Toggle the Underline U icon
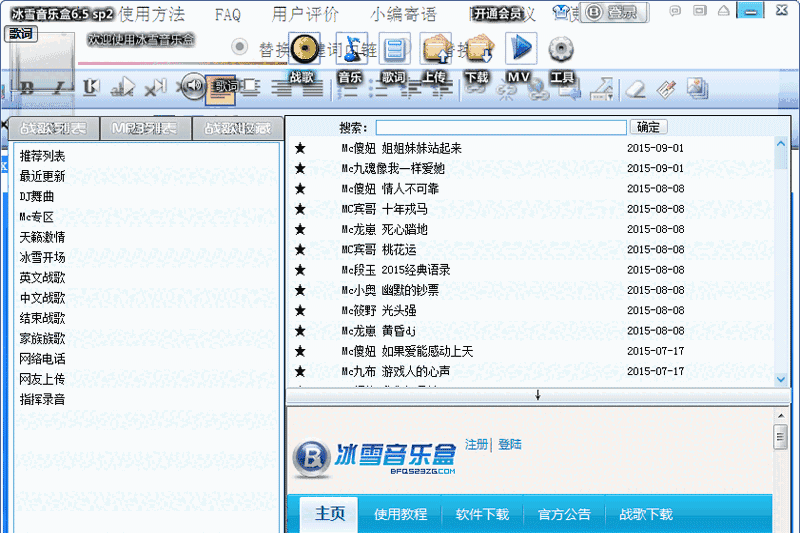Image resolution: width=800 pixels, height=533 pixels. click(91, 88)
